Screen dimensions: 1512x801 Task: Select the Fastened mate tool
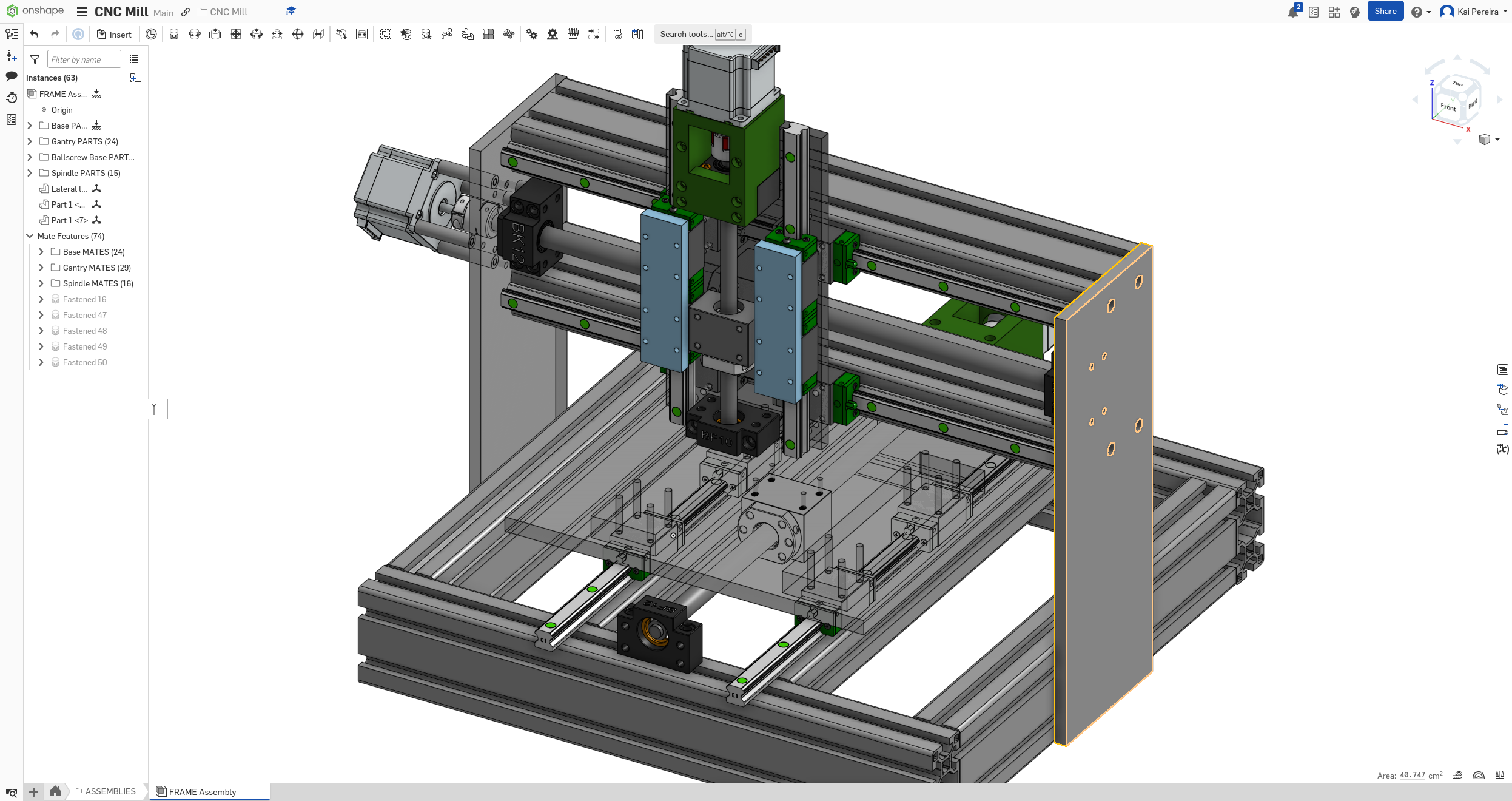(x=174, y=34)
